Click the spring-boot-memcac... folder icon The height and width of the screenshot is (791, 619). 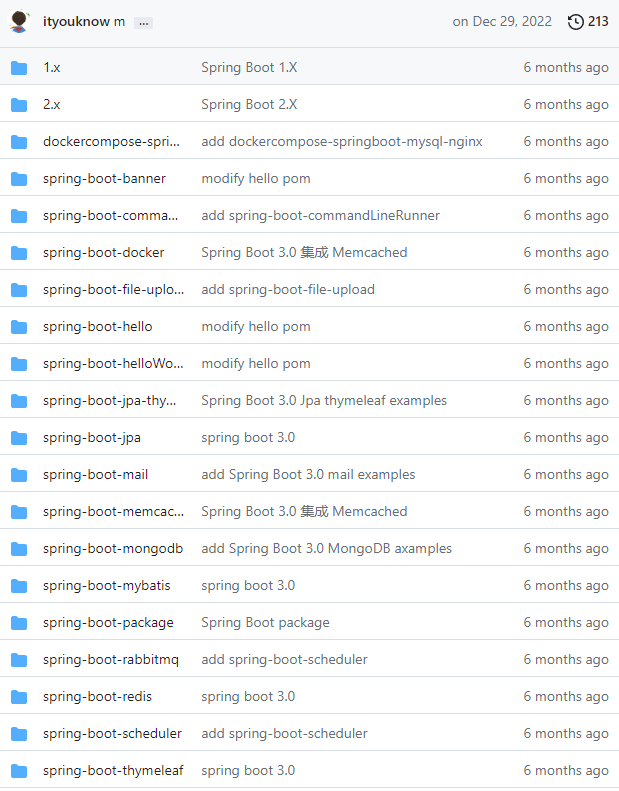(19, 512)
